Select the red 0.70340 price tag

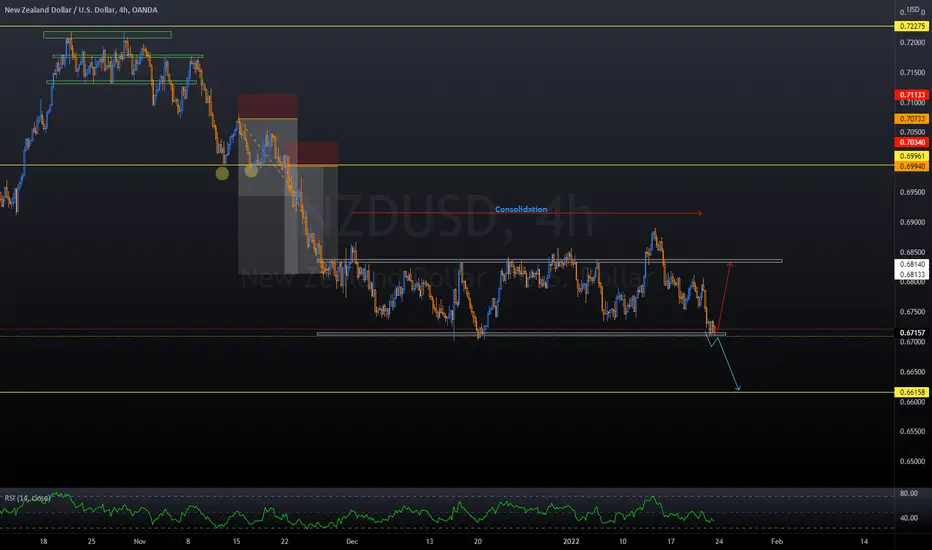point(912,143)
